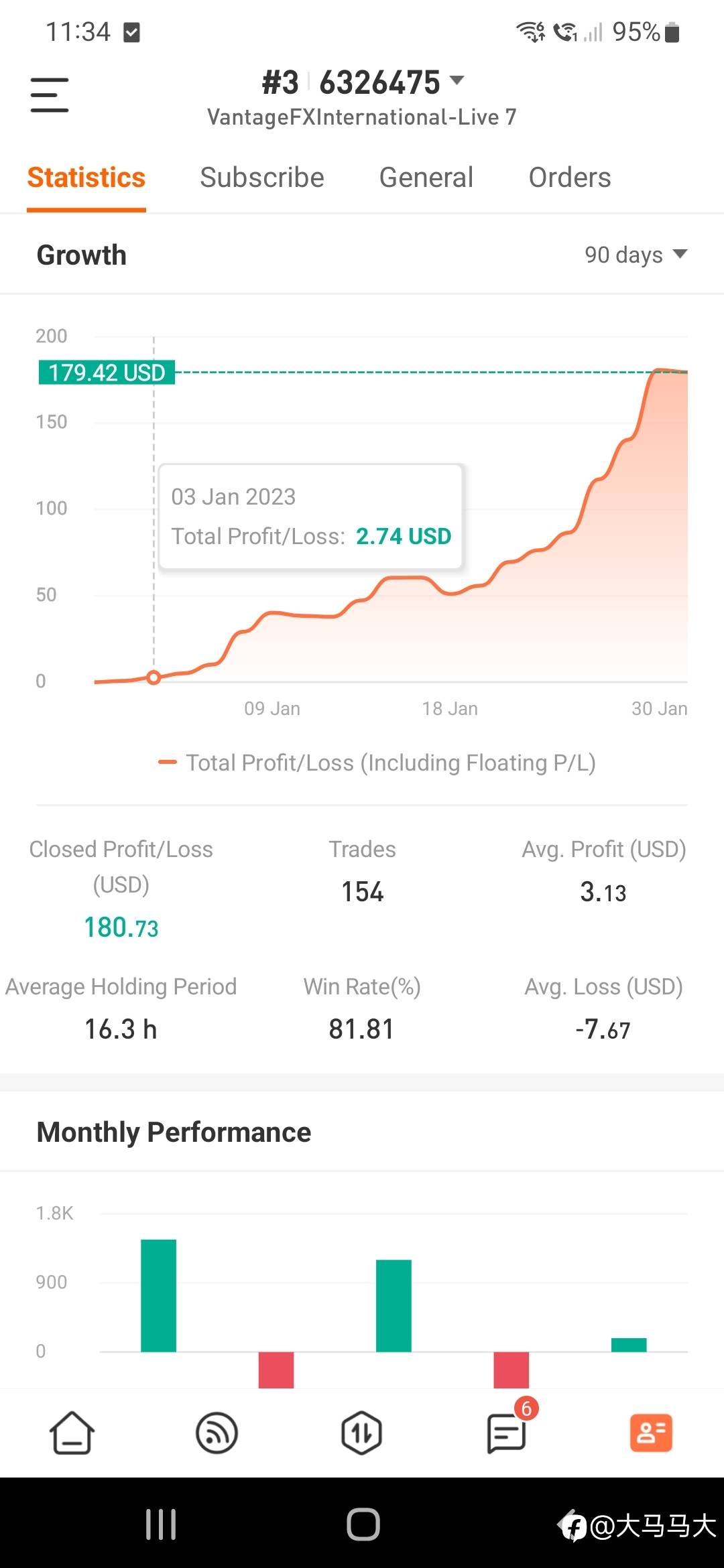Tap the 179.42 USD value label

click(107, 372)
